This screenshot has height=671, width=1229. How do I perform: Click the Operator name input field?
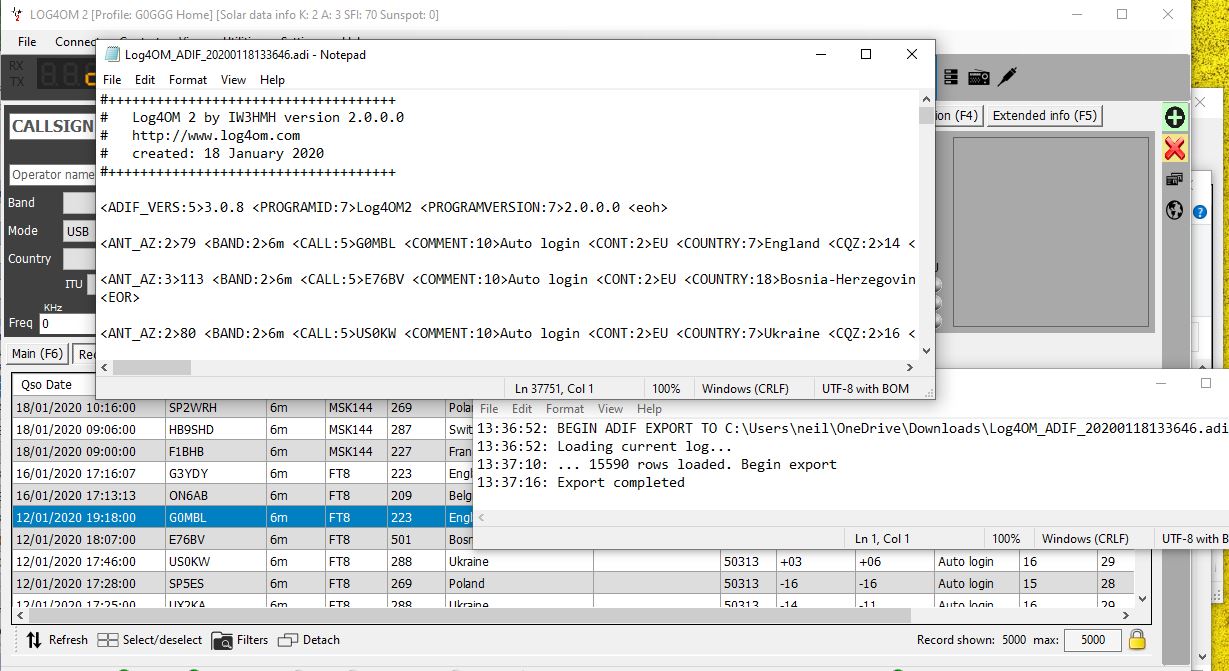[x=52, y=174]
